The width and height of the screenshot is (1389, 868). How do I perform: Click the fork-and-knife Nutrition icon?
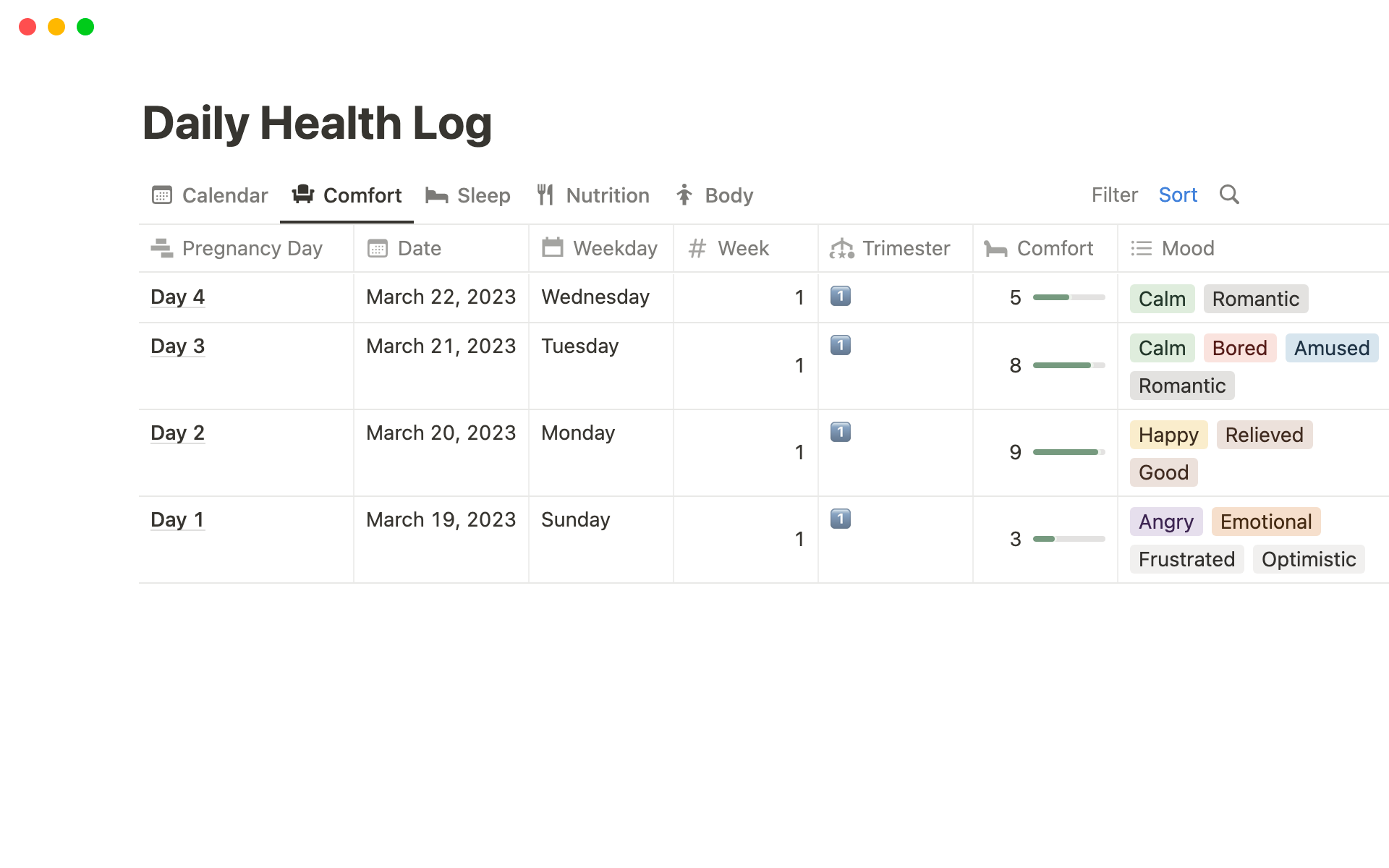pos(545,195)
